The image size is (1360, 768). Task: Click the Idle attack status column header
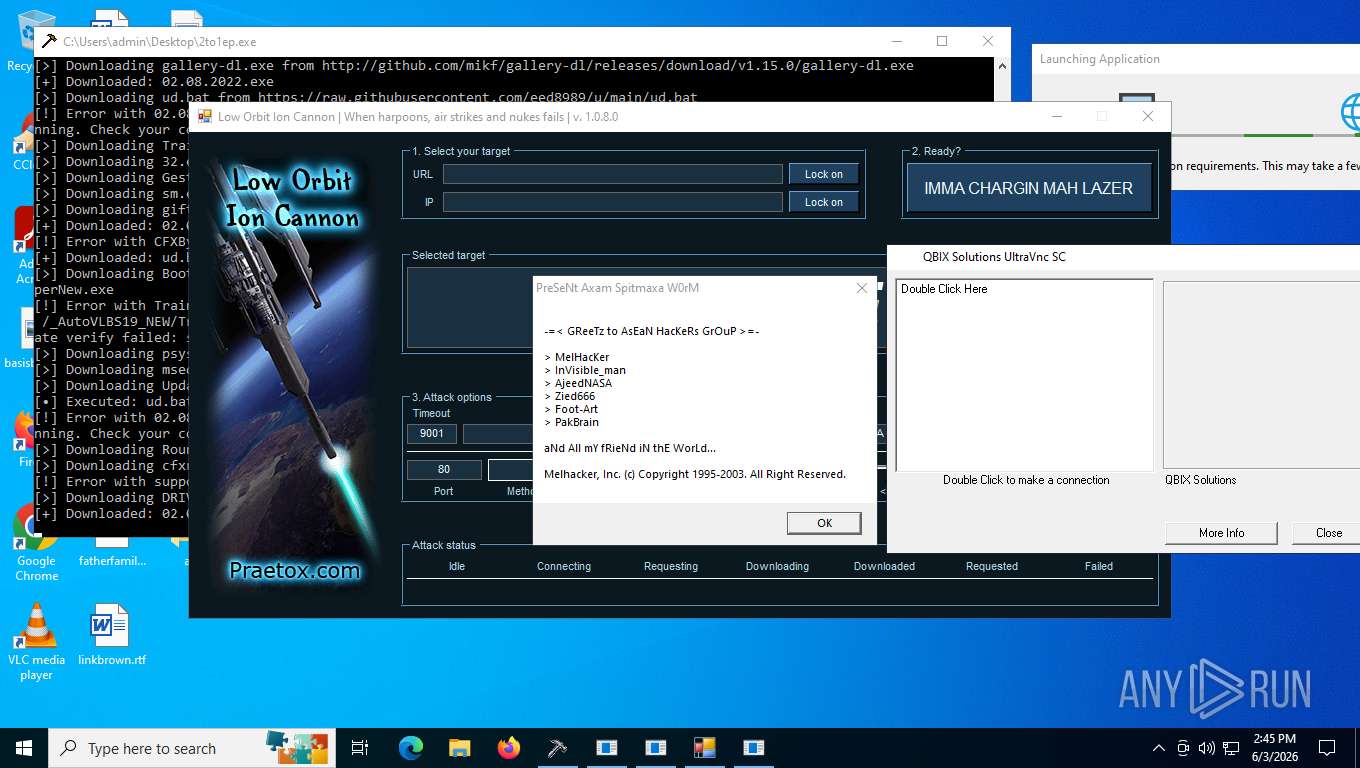click(456, 566)
